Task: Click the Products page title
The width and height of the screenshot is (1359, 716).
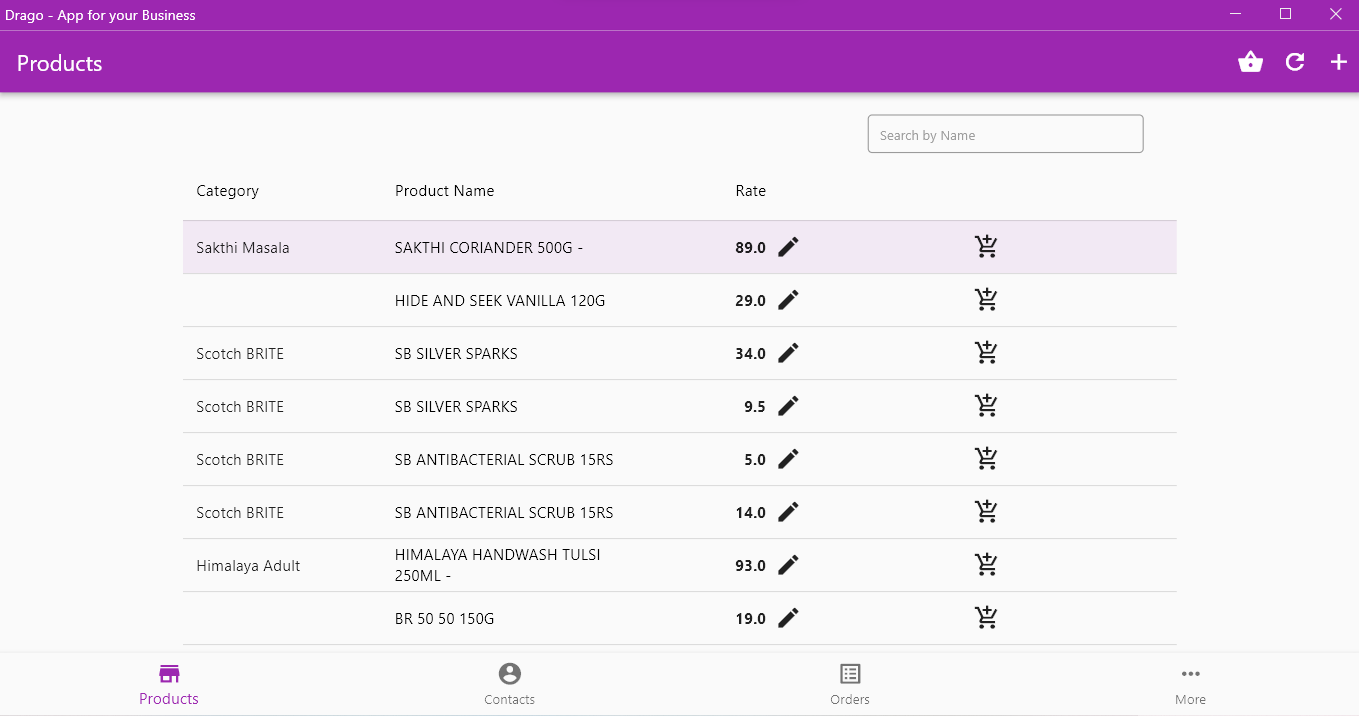Action: [59, 63]
